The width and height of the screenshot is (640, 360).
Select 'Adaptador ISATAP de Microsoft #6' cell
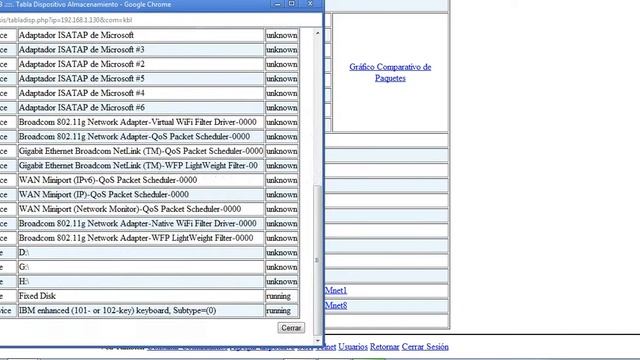(x=141, y=108)
